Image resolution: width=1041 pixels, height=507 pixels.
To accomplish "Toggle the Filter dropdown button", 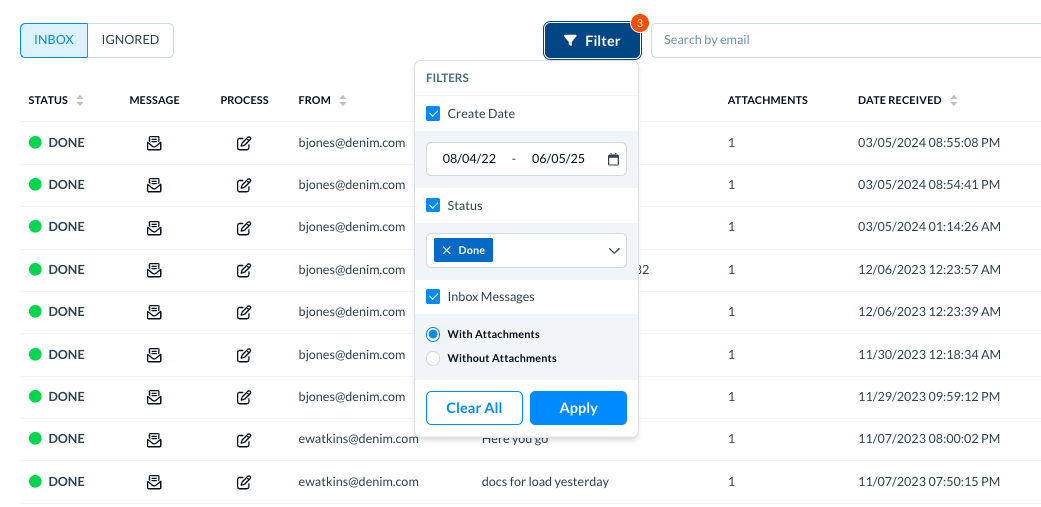I will point(592,41).
